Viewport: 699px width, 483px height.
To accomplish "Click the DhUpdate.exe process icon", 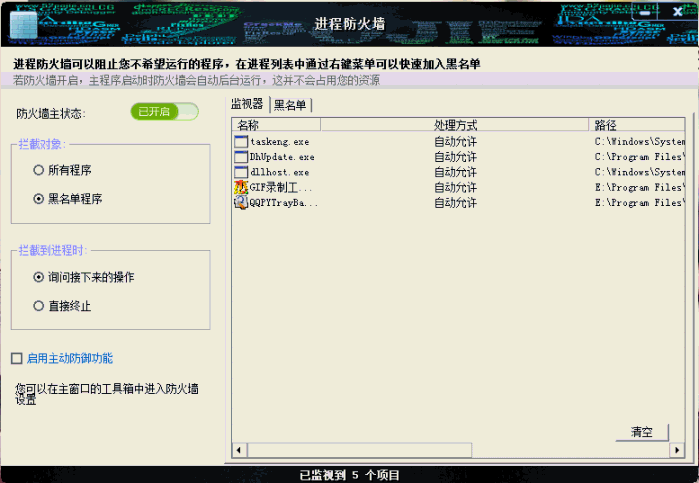I will (241, 157).
